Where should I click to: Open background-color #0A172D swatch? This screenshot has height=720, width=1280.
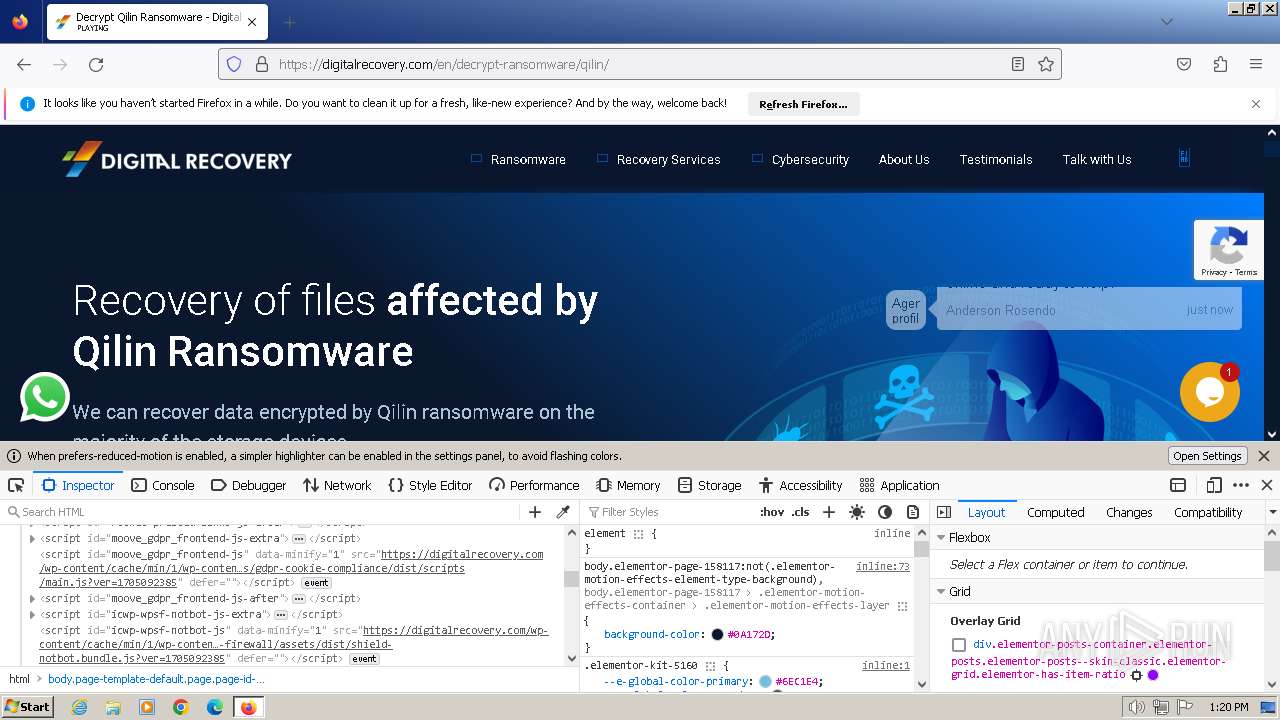click(x=717, y=634)
